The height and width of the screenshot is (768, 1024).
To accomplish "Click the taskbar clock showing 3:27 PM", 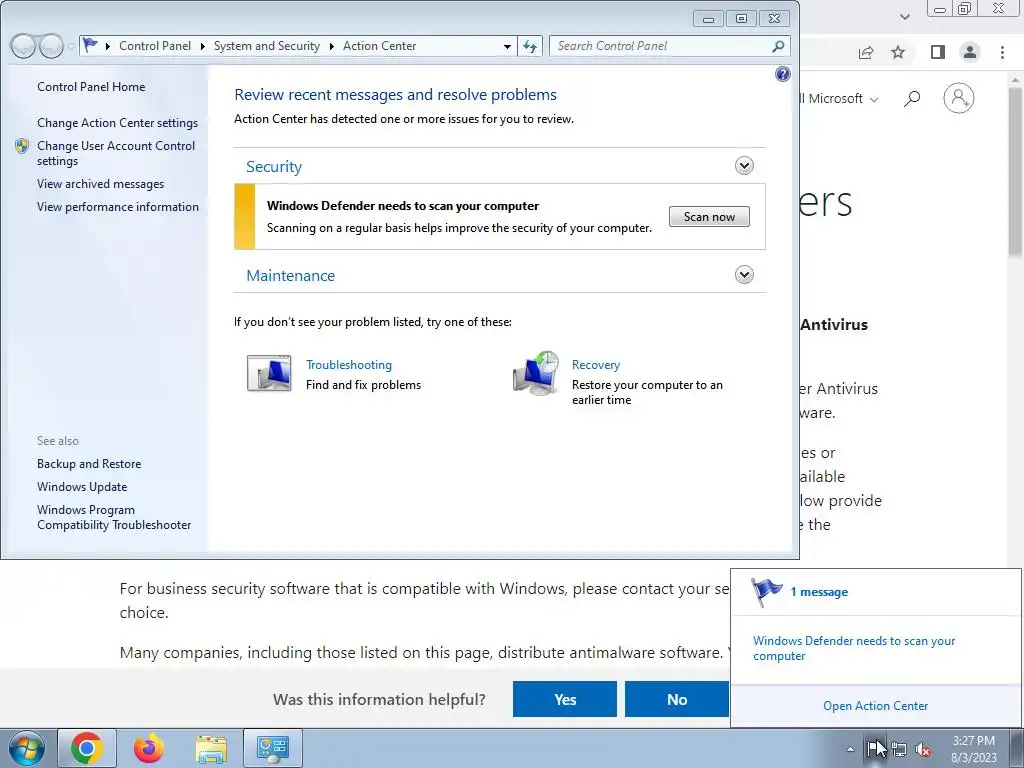I will [x=974, y=749].
